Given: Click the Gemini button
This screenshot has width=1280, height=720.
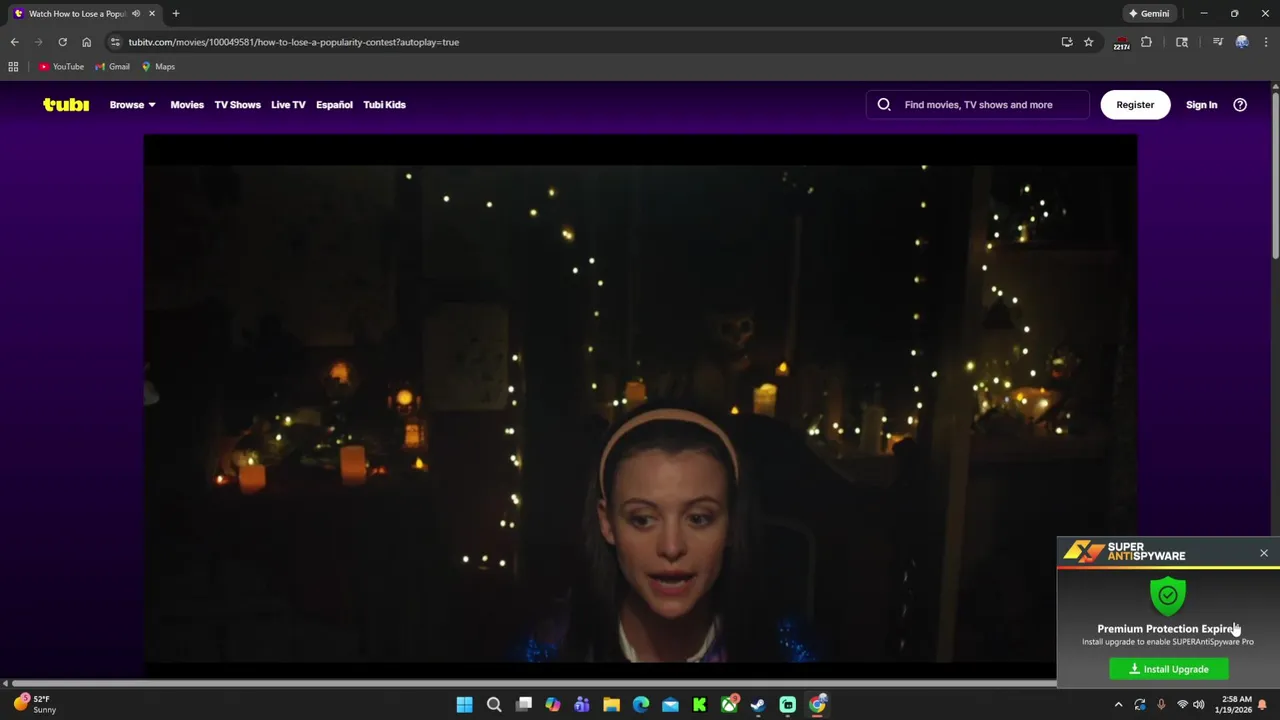Looking at the screenshot, I should 1148,14.
